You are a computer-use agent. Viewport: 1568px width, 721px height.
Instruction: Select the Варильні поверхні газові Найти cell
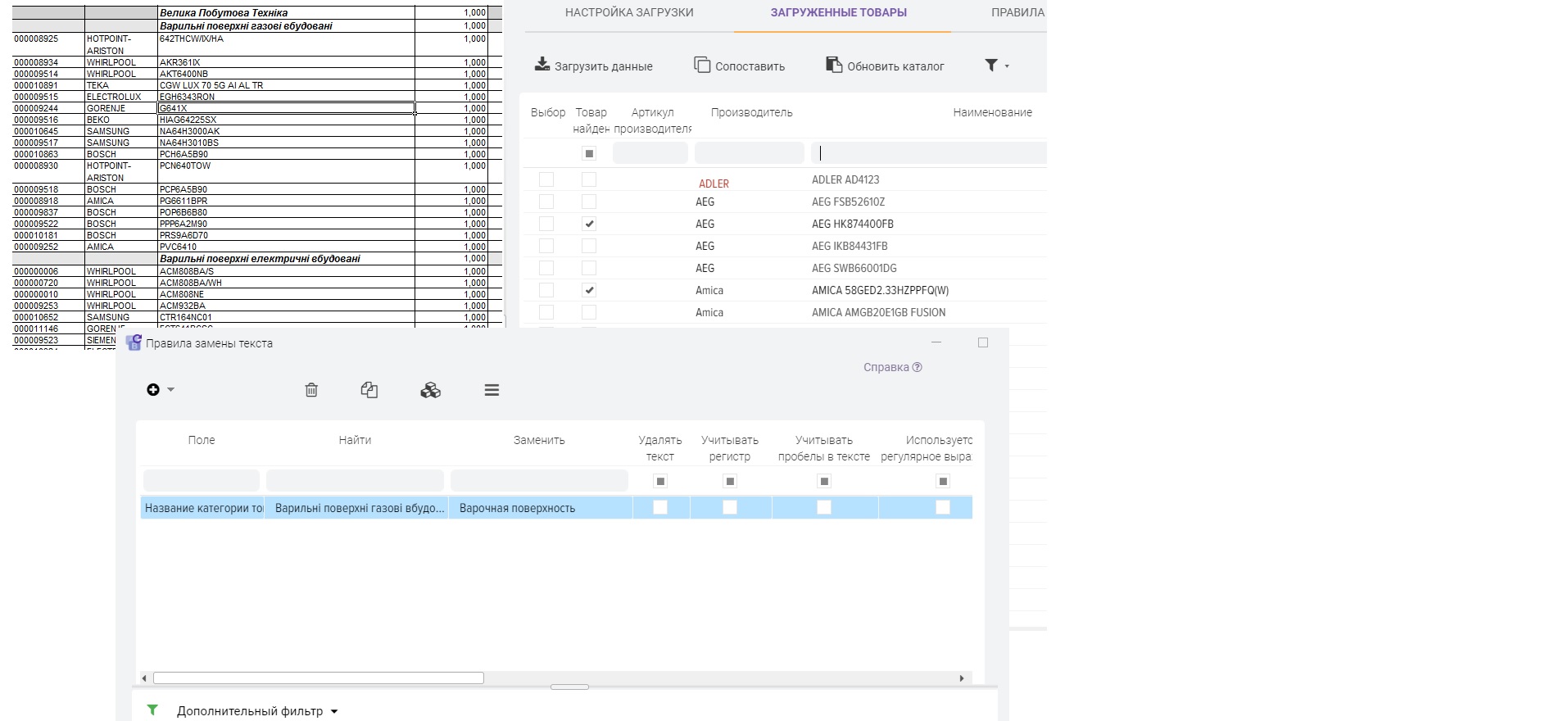pos(356,508)
